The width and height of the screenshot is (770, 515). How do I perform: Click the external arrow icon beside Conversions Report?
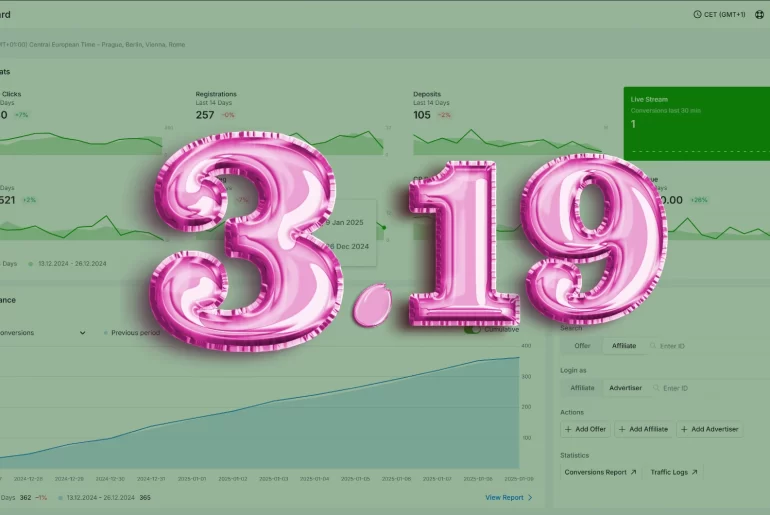pos(633,472)
